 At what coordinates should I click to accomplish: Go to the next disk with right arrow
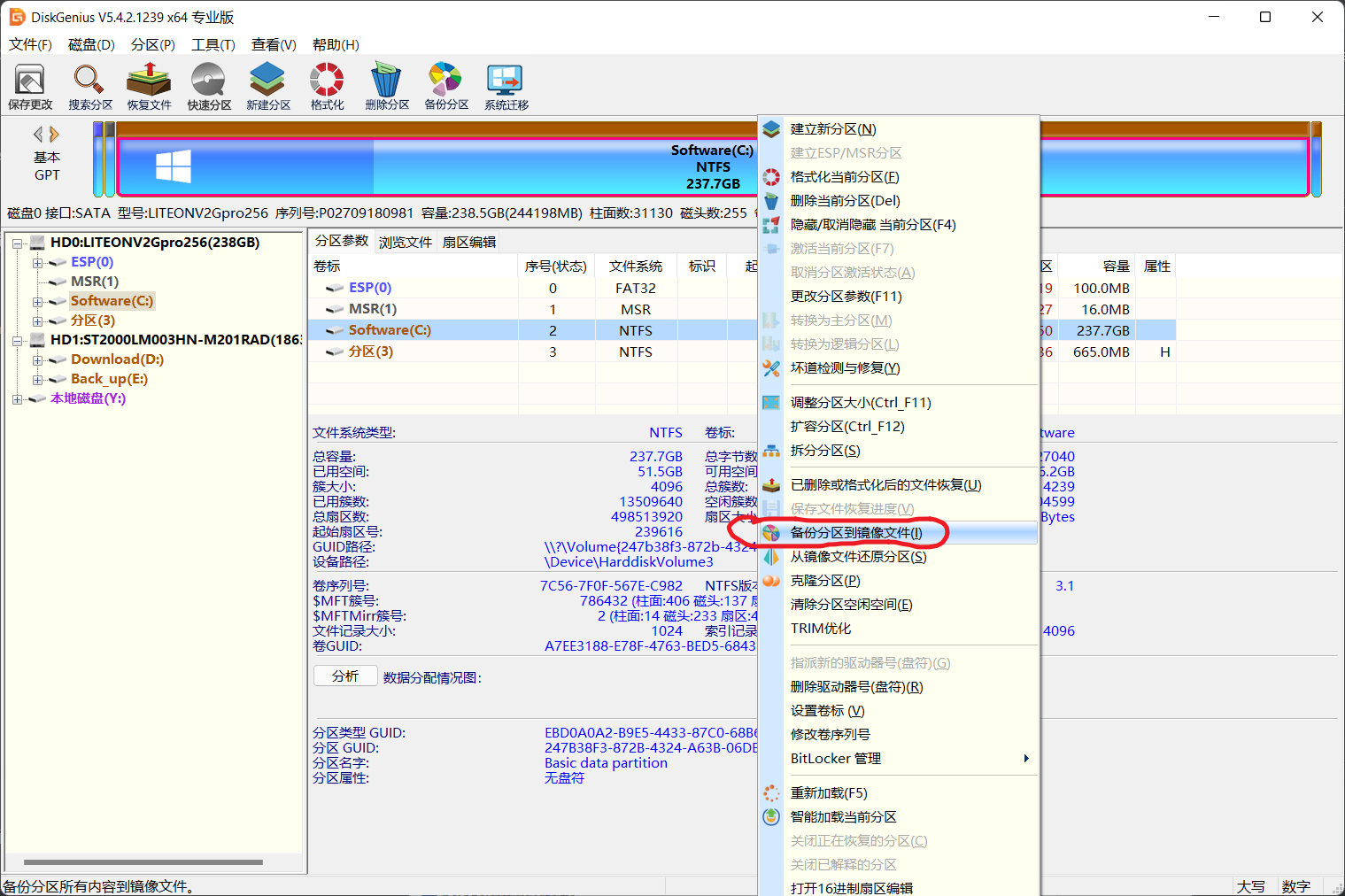click(55, 135)
